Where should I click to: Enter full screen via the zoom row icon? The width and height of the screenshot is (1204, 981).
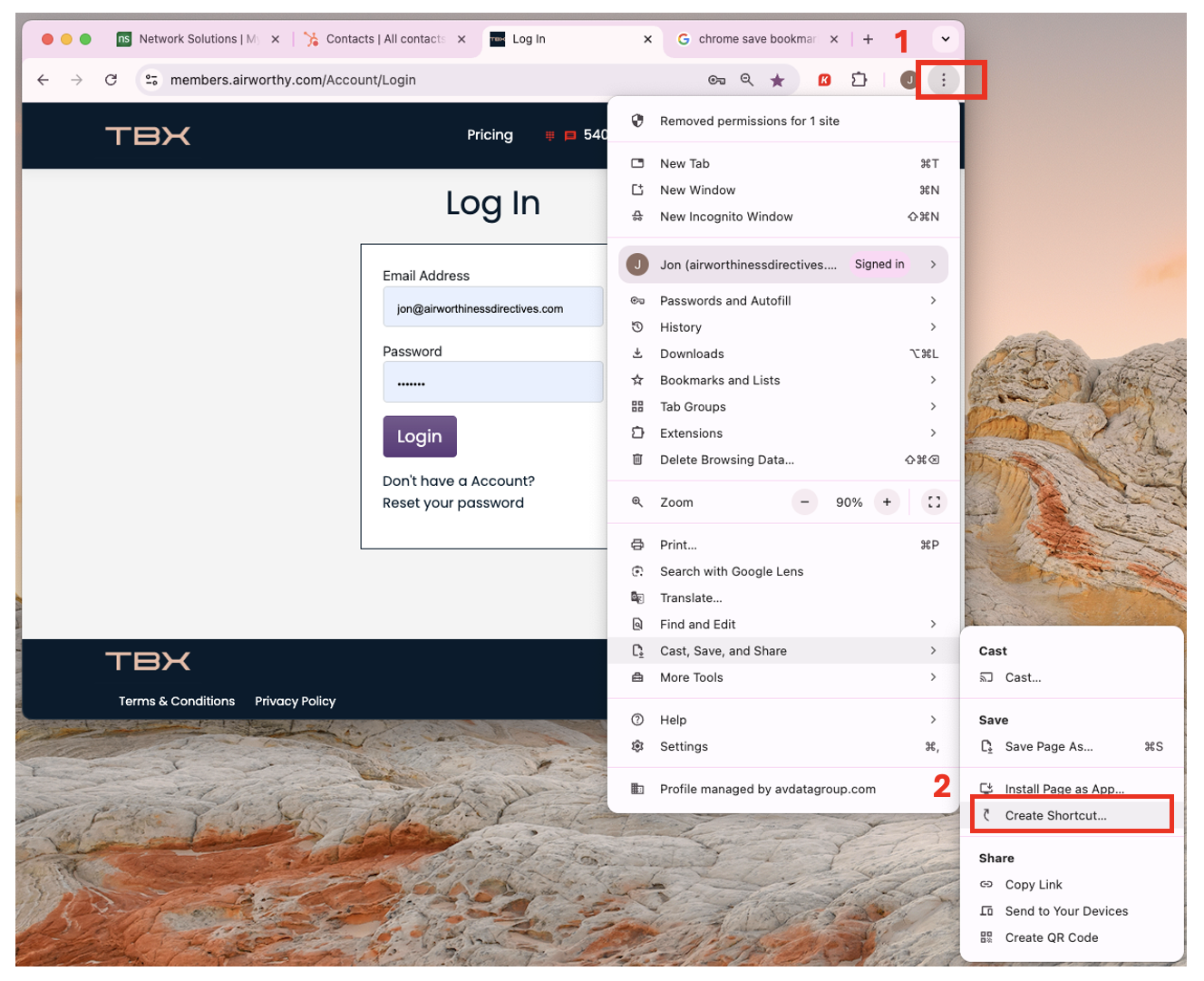934,501
